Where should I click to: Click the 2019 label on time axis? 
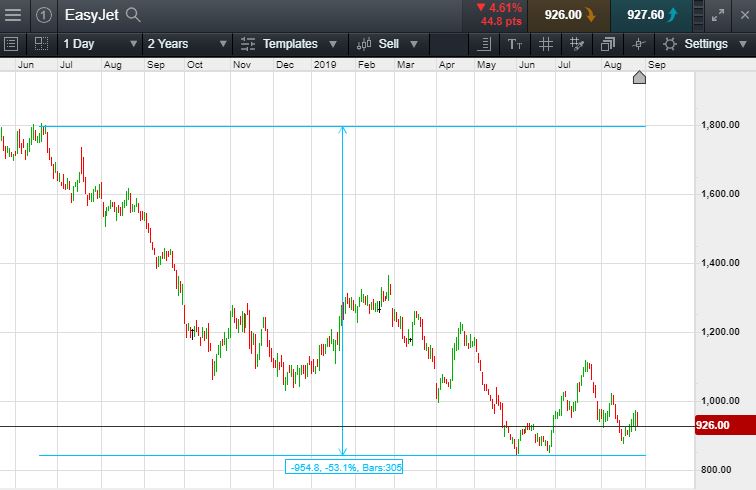point(325,65)
